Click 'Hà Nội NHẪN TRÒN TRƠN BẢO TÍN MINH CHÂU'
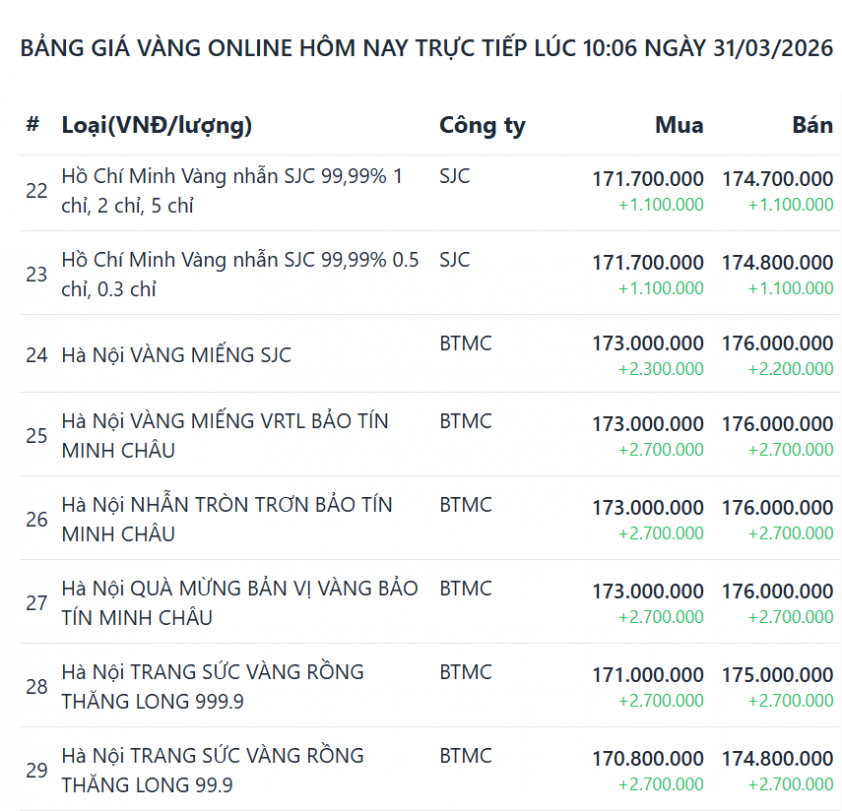The width and height of the screenshot is (842, 811). (x=226, y=519)
